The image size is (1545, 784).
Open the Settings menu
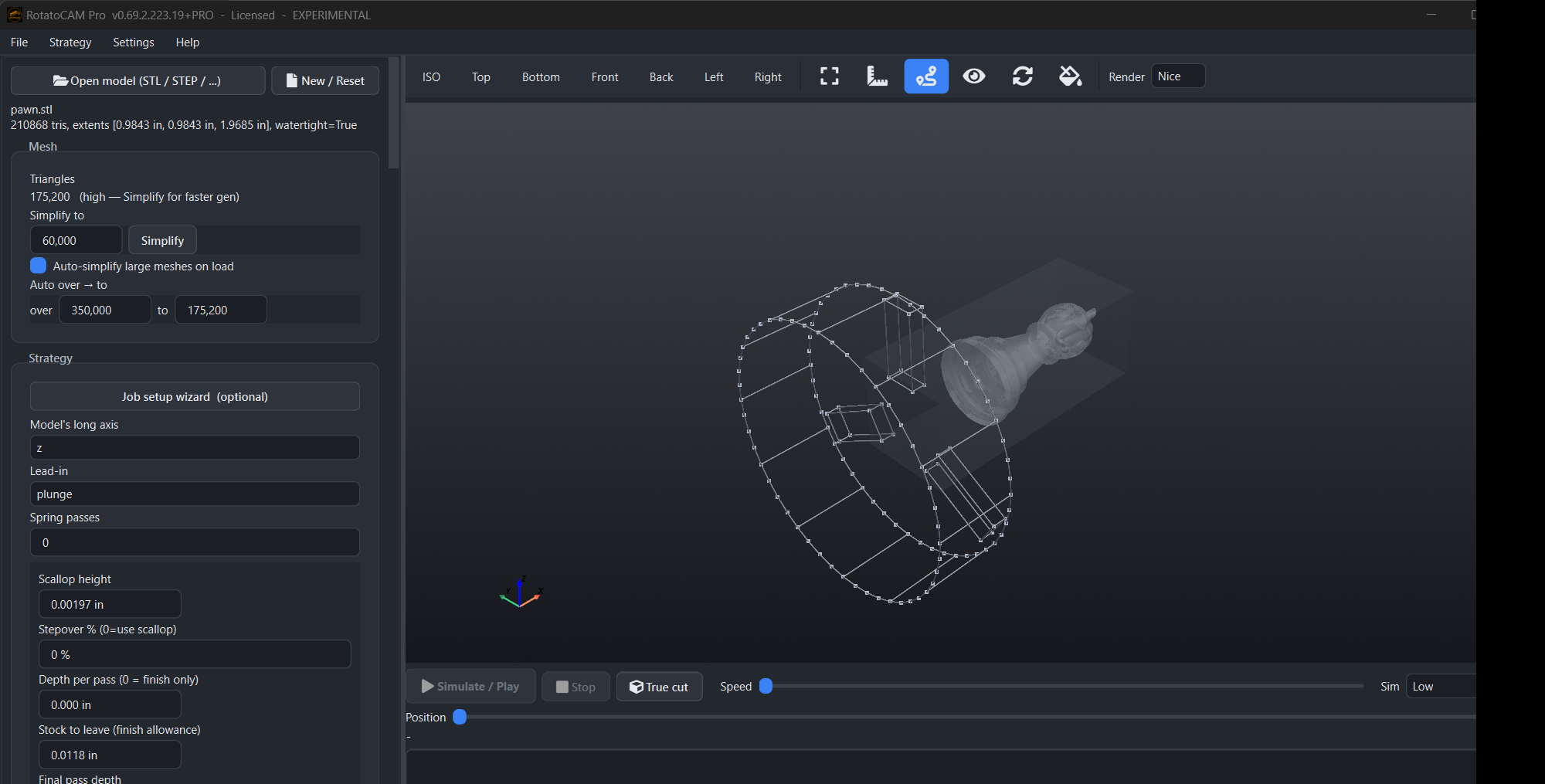[x=134, y=42]
